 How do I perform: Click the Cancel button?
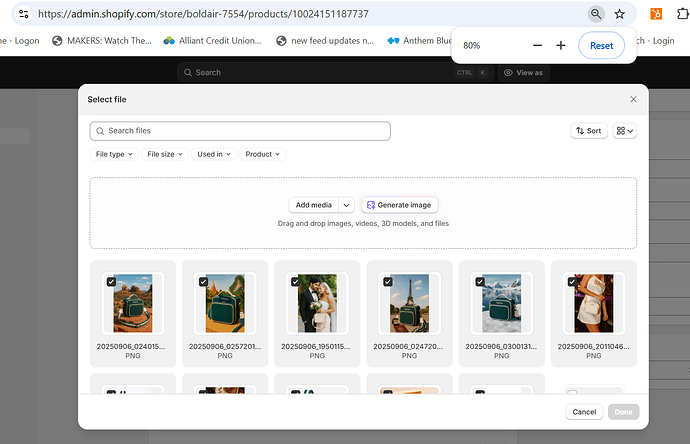pos(584,412)
